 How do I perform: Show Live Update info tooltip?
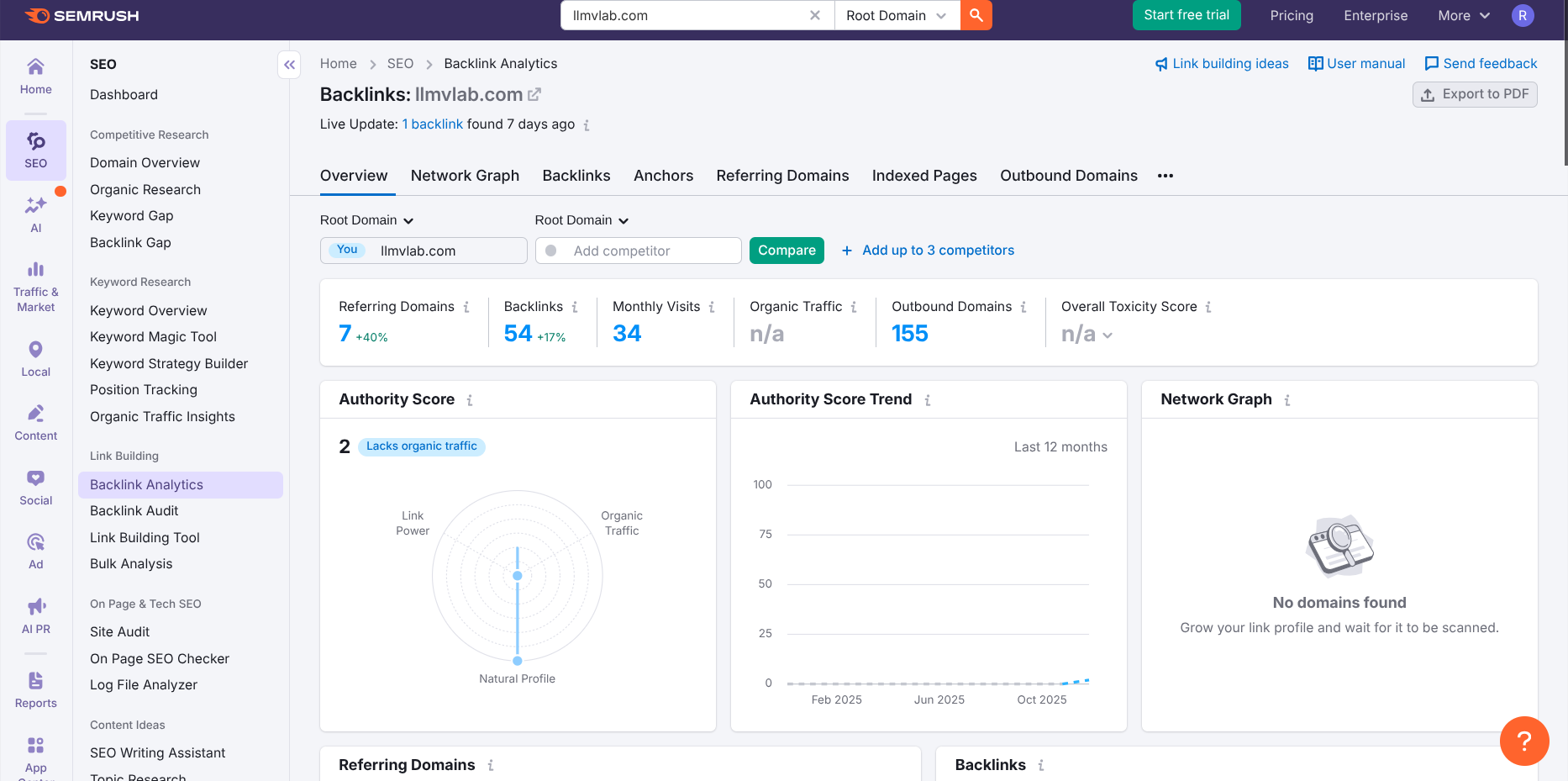click(x=587, y=125)
